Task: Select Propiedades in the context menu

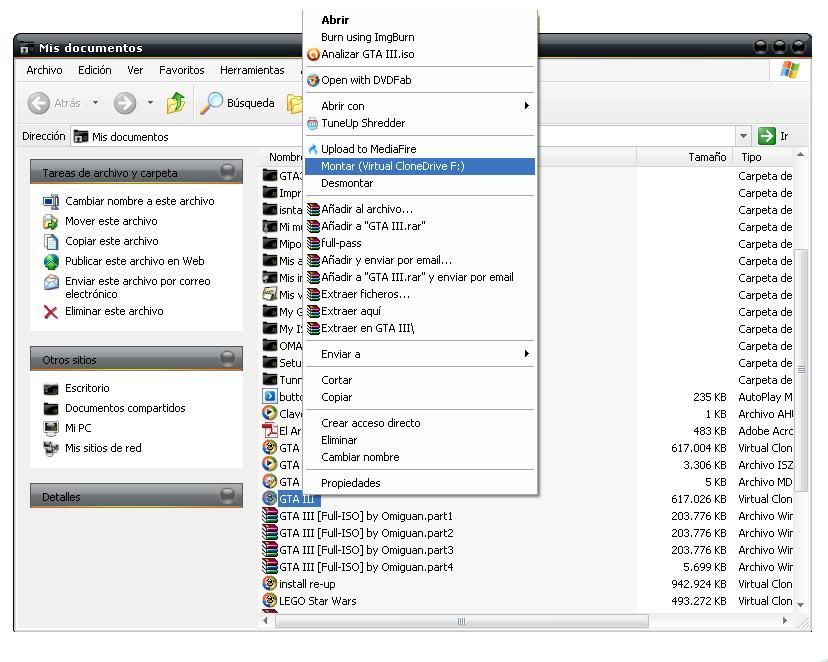Action: coord(420,483)
